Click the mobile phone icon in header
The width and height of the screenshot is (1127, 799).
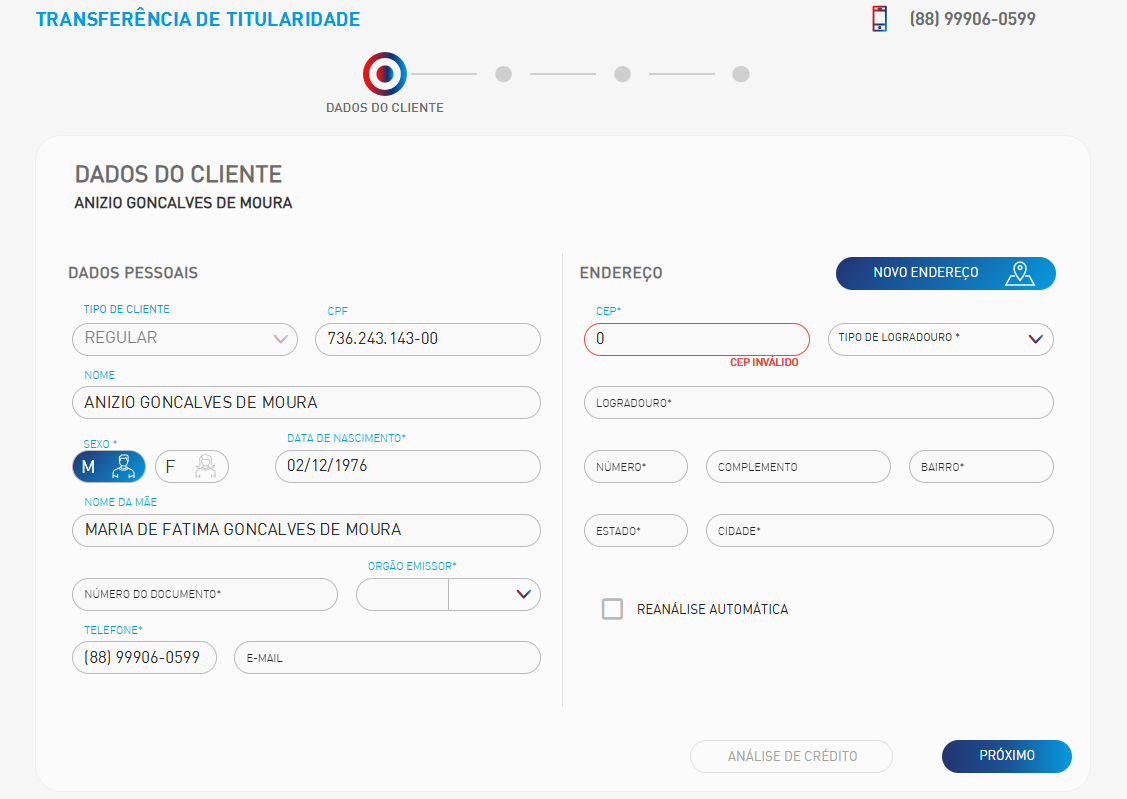(x=879, y=19)
